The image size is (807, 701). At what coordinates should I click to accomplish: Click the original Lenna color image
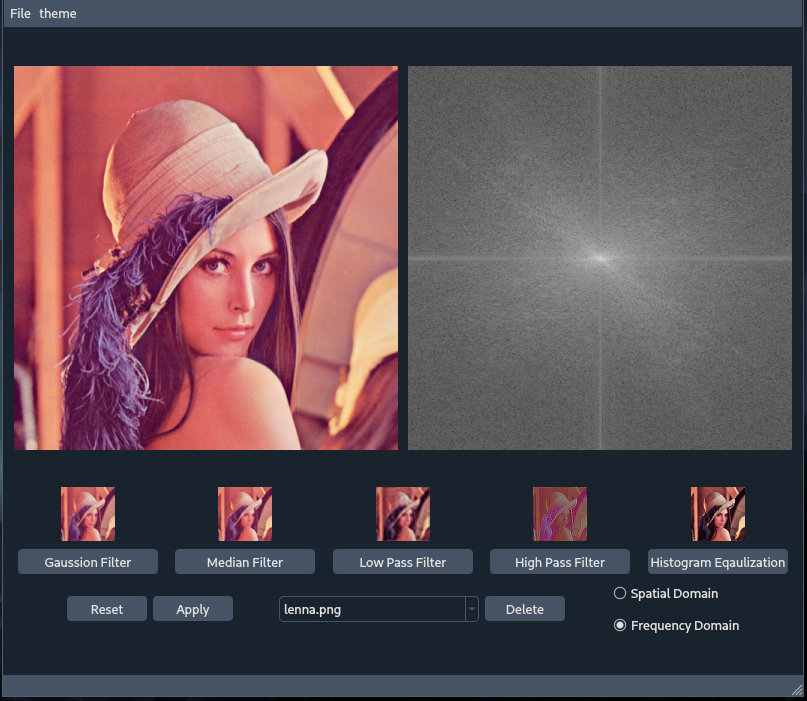[206, 258]
